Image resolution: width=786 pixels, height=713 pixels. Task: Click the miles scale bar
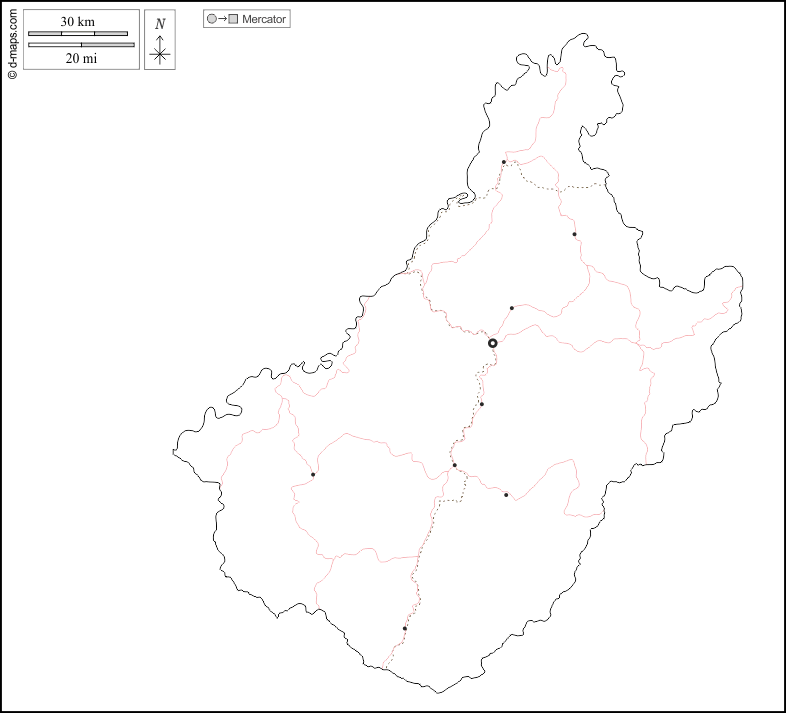pyautogui.click(x=81, y=45)
